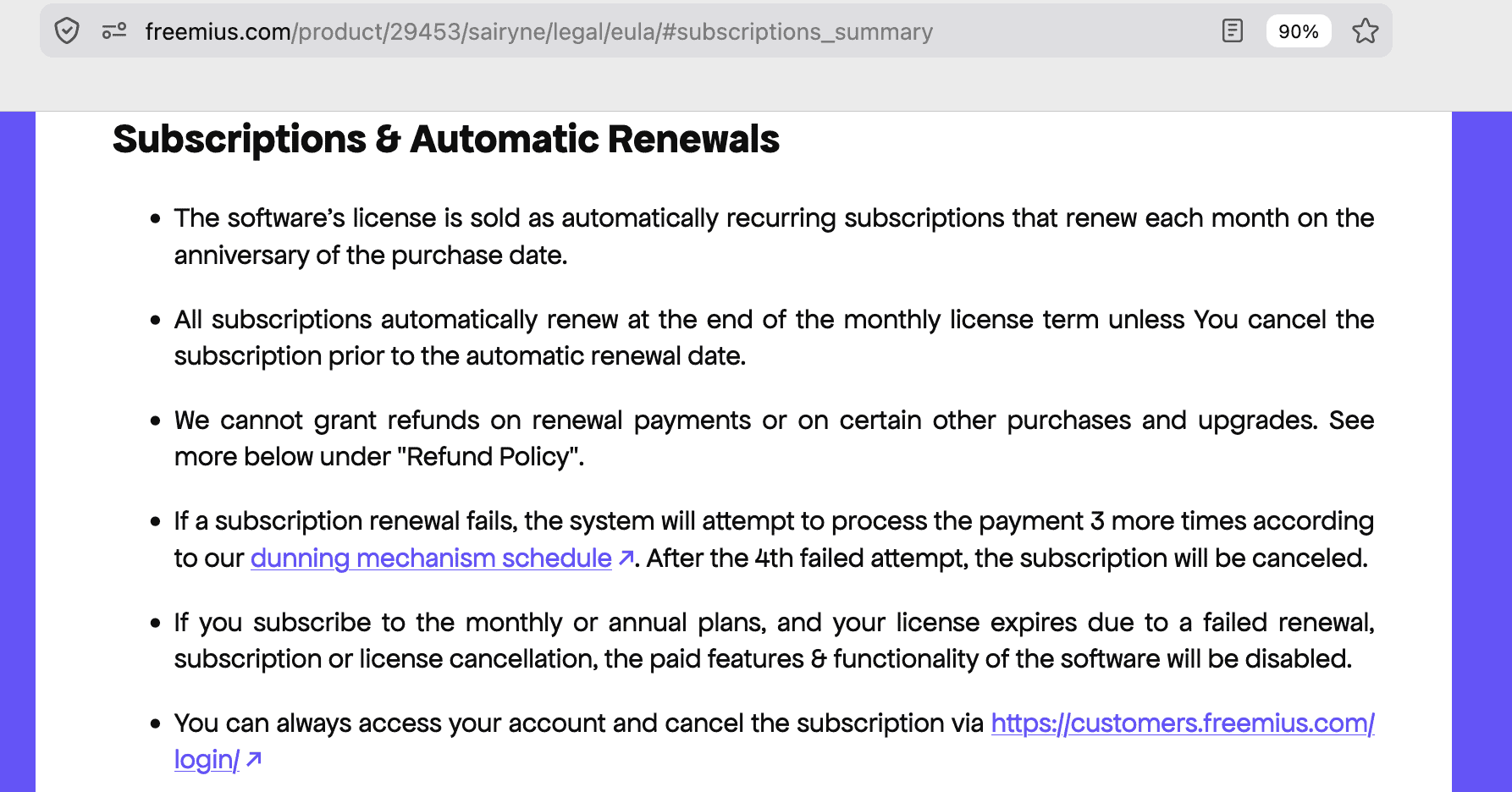Click the "After the 4th failed attempt" sentence
This screenshot has height=792, width=1512.
1007,558
